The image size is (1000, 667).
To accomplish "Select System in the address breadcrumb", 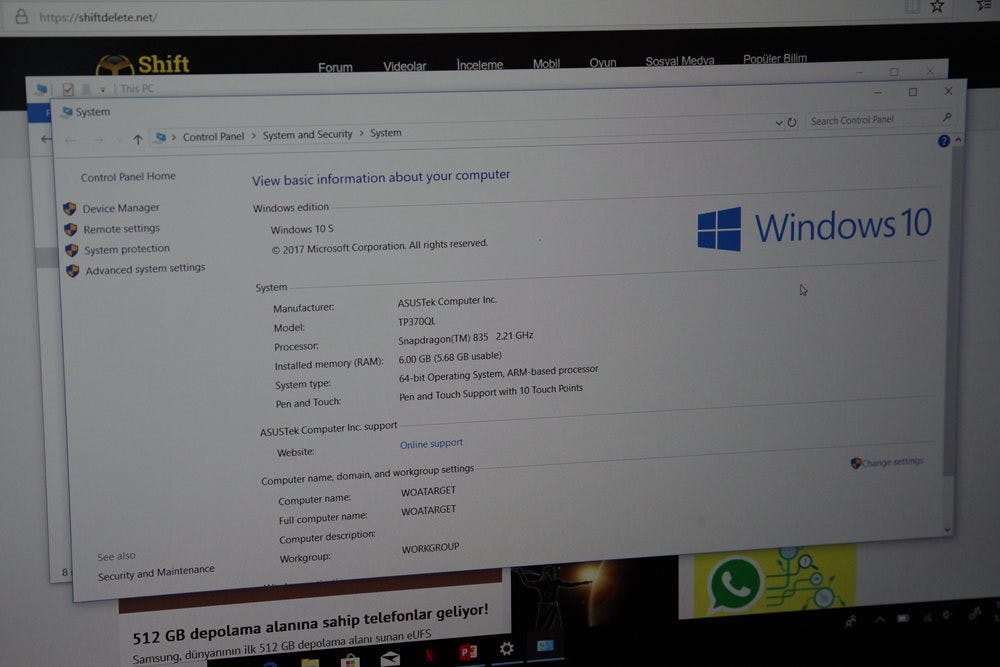I will click(x=385, y=133).
